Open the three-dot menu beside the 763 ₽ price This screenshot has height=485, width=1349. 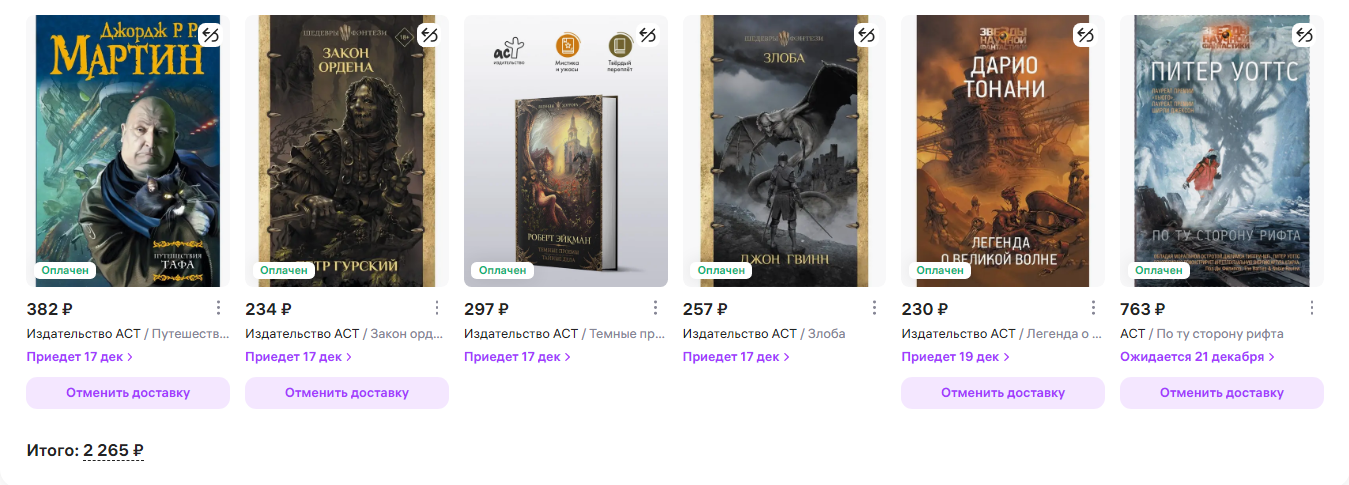click(1311, 308)
